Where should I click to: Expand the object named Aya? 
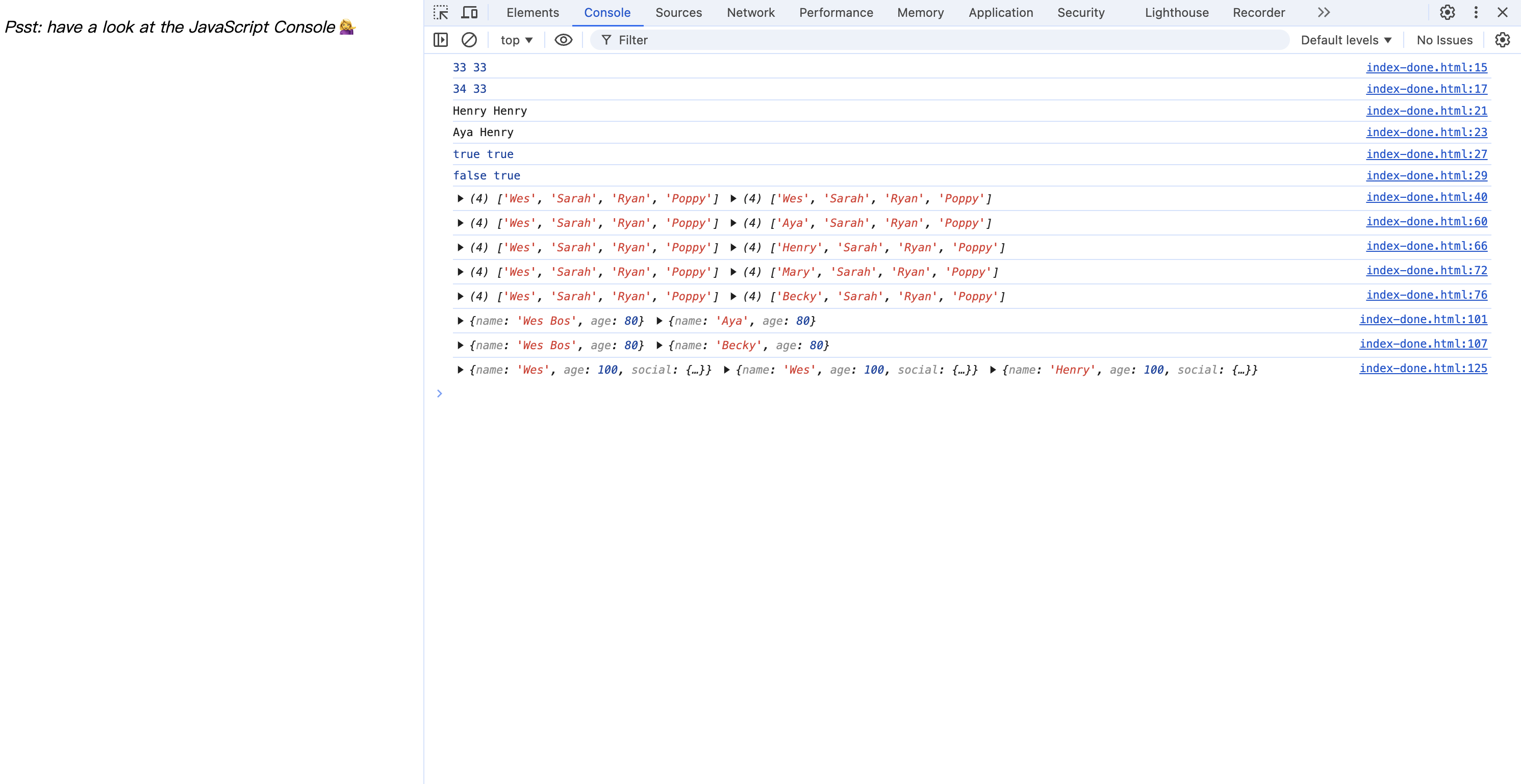[660, 321]
